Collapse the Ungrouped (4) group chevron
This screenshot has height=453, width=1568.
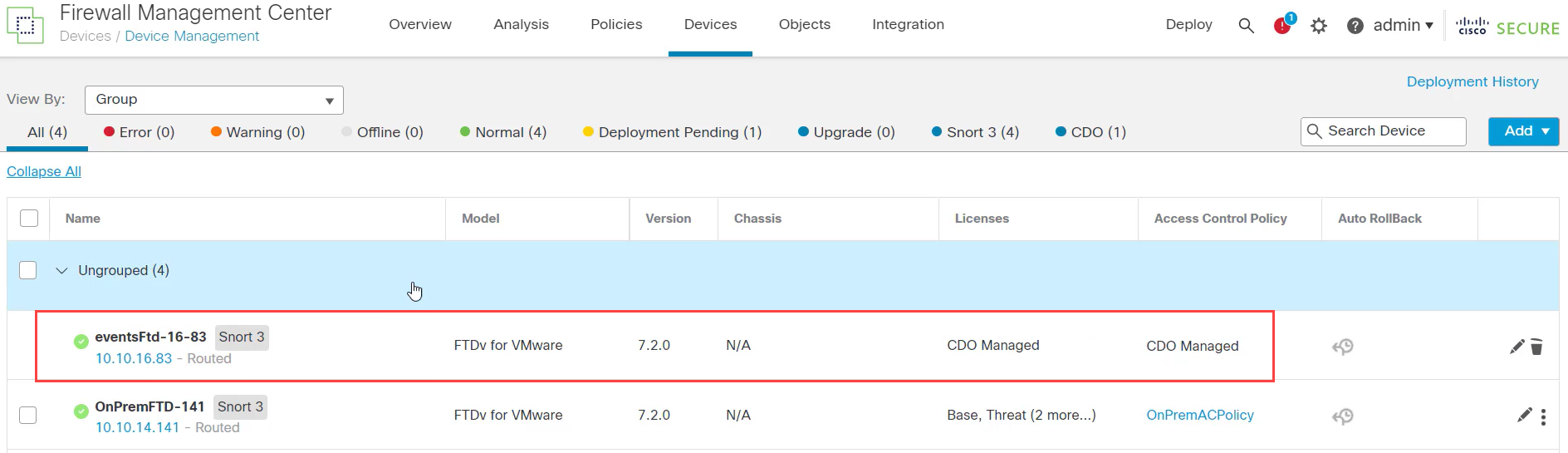[x=61, y=270]
